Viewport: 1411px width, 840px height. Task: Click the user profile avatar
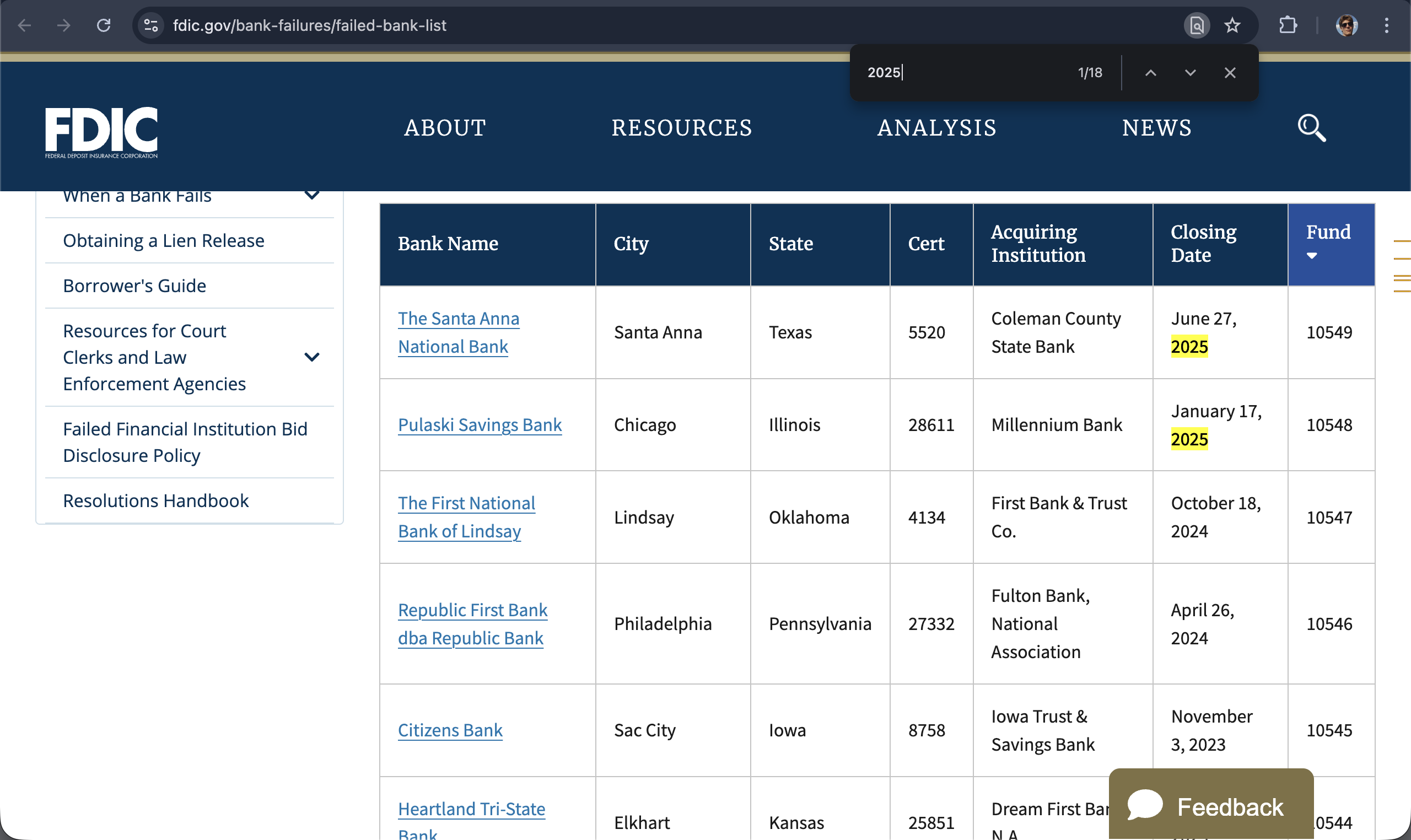point(1347,25)
